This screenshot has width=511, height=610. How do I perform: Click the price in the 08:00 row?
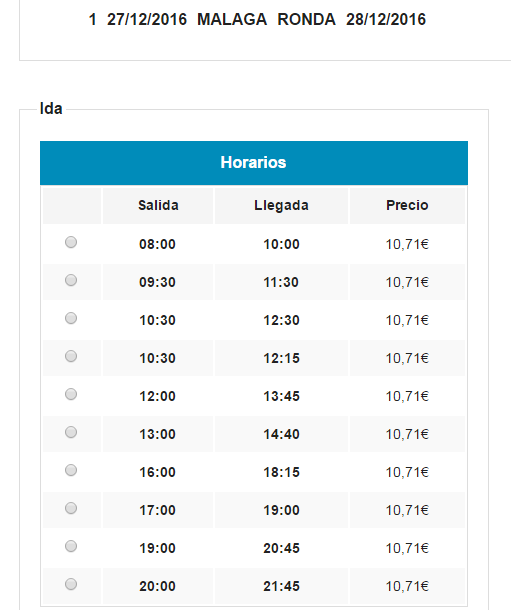click(x=407, y=244)
